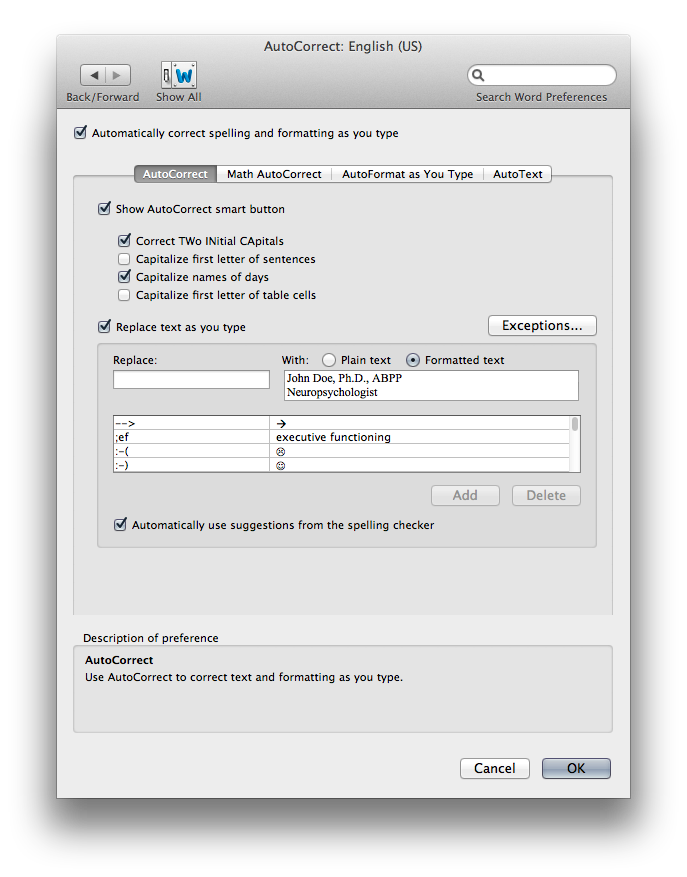Click the Add button
687x877 pixels.
coord(465,496)
